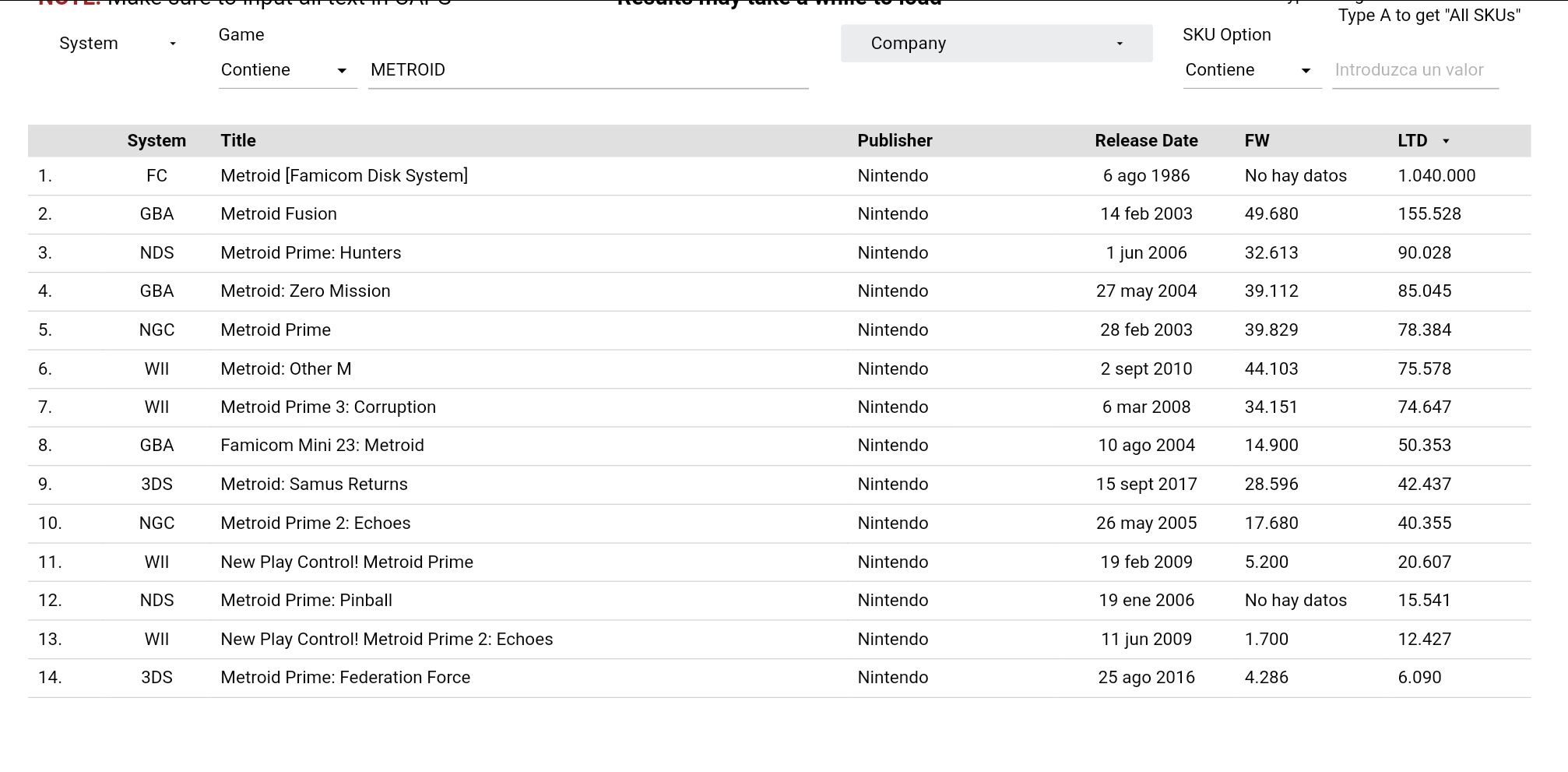
Task: Click the Game search field containing METROID
Action: [x=588, y=70]
